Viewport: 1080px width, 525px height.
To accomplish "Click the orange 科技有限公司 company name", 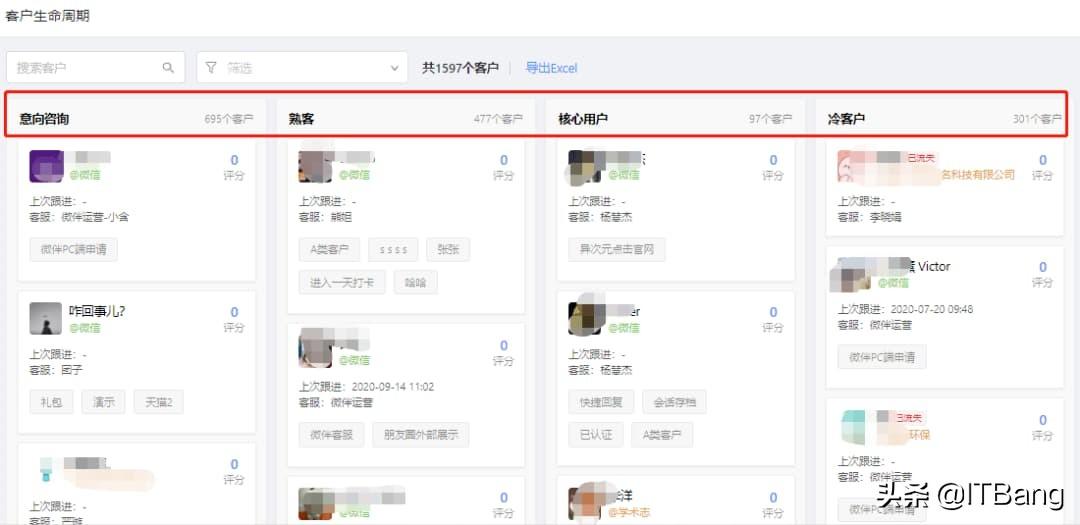I will tap(977, 175).
